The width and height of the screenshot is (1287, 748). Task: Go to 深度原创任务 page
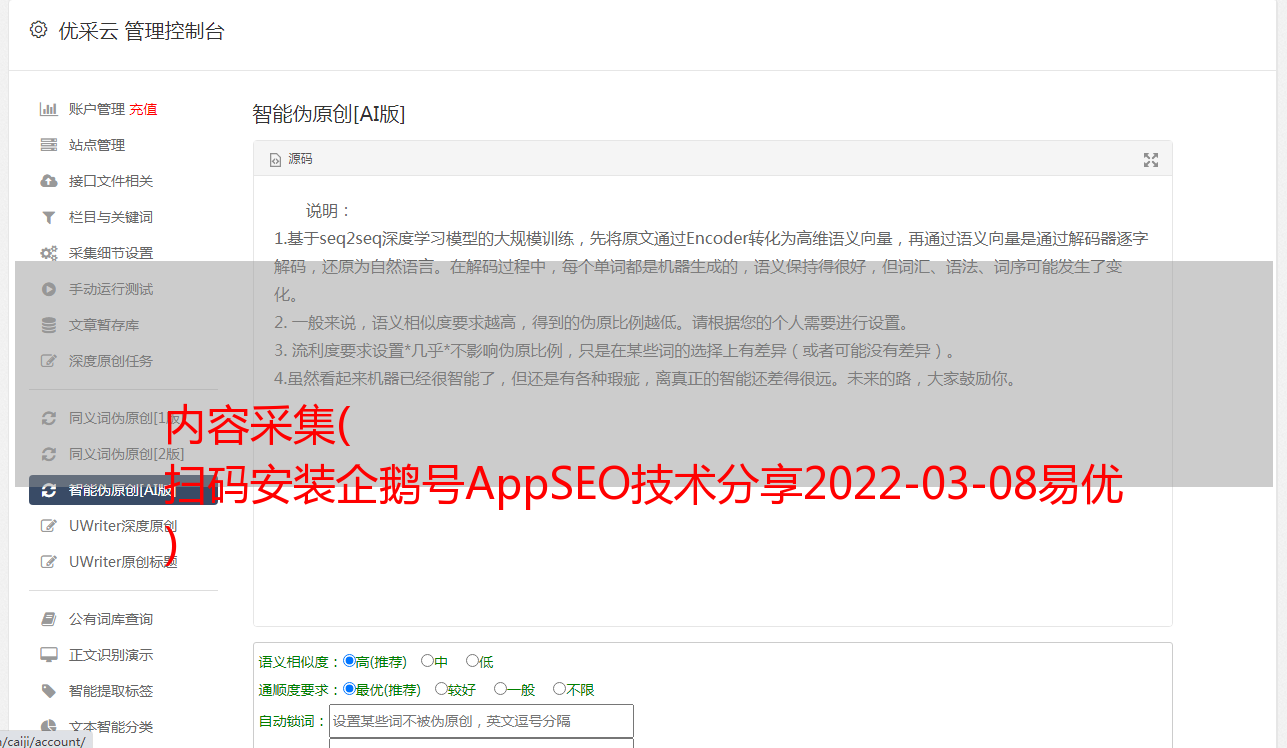coord(111,361)
